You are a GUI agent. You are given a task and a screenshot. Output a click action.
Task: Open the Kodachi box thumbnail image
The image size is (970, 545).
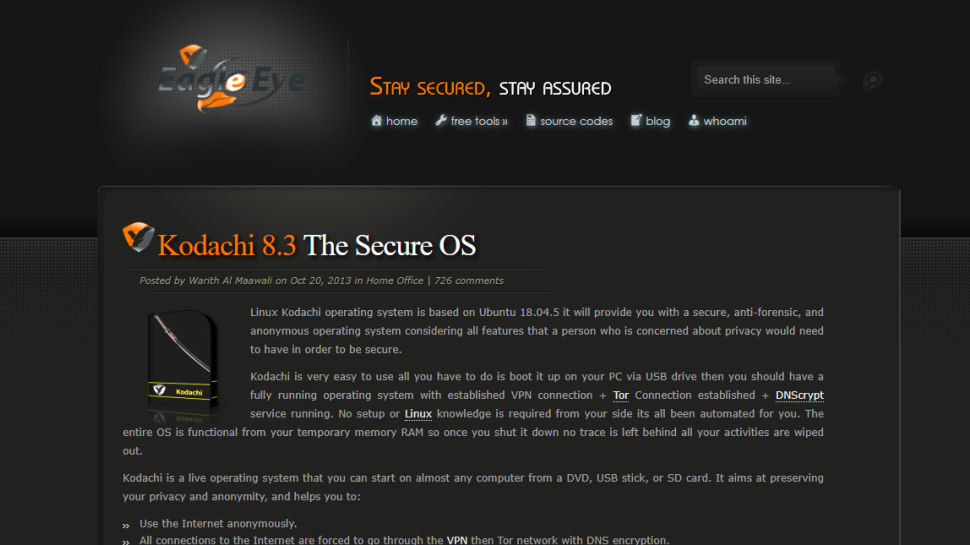pos(182,363)
